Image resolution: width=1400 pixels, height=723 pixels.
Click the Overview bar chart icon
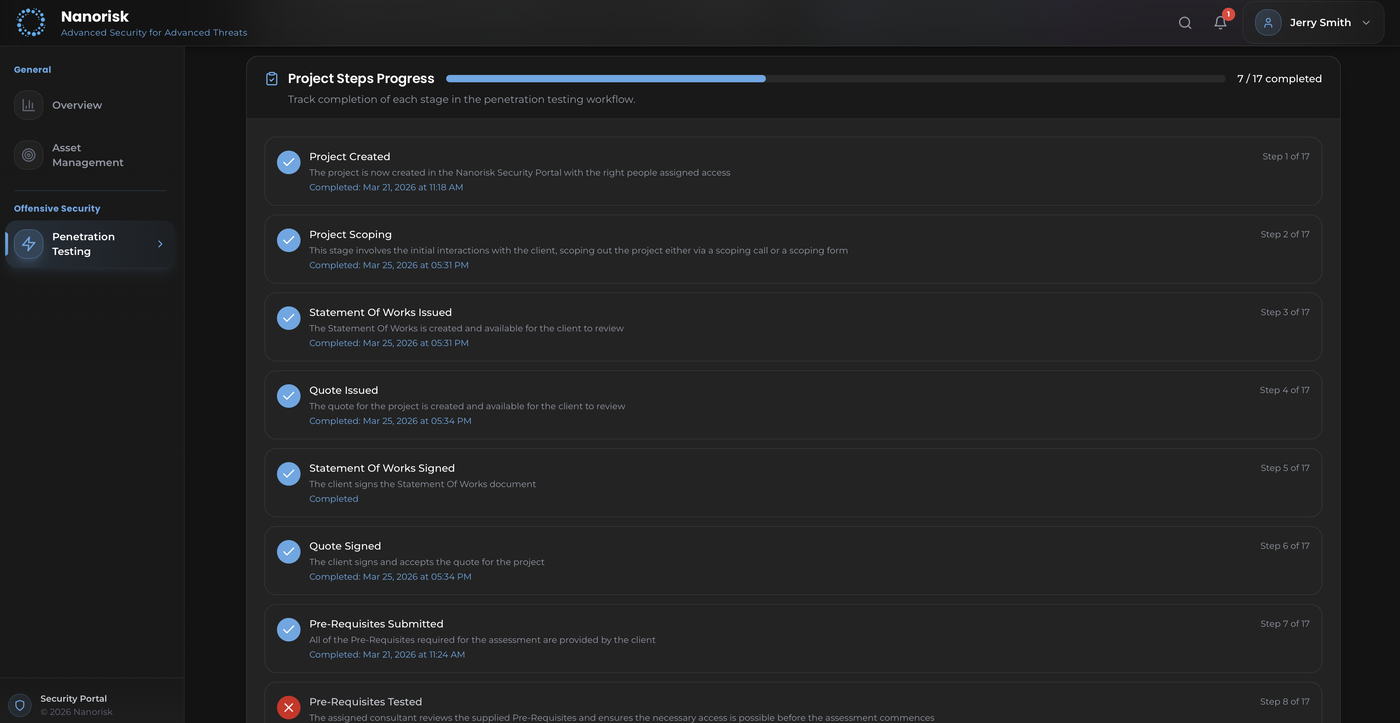pos(28,105)
